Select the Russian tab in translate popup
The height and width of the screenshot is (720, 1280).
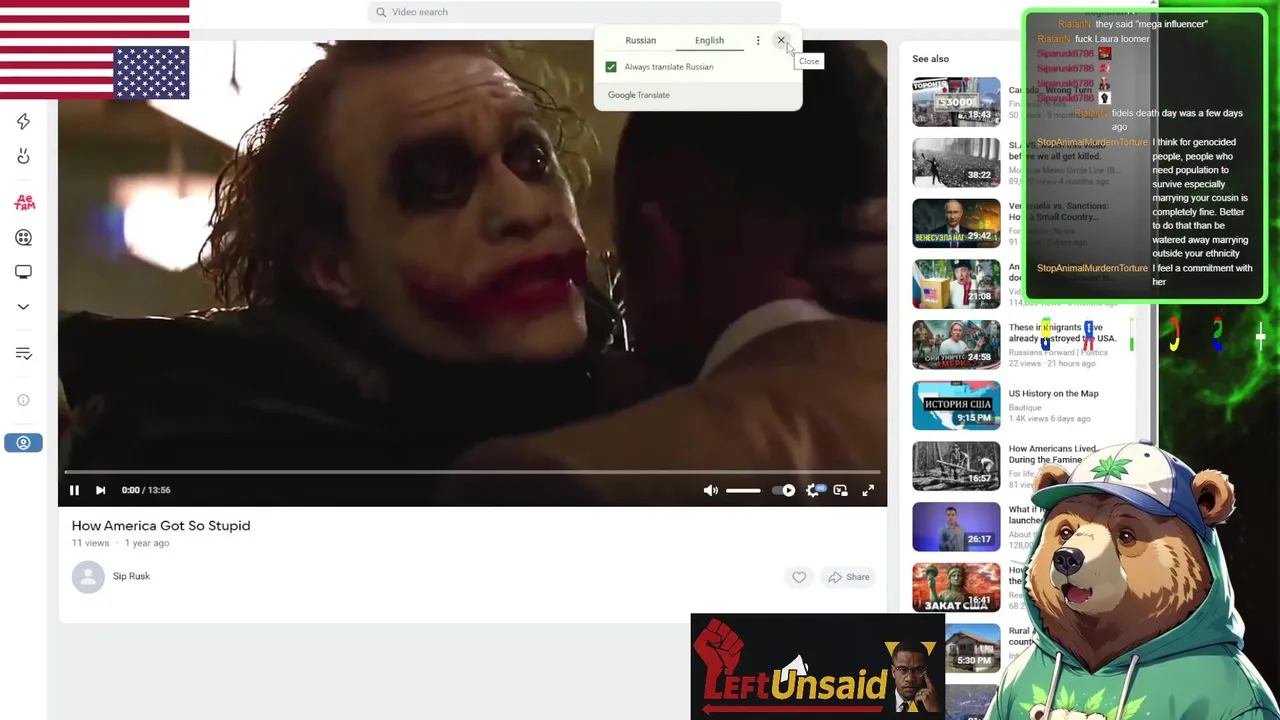[x=641, y=40]
